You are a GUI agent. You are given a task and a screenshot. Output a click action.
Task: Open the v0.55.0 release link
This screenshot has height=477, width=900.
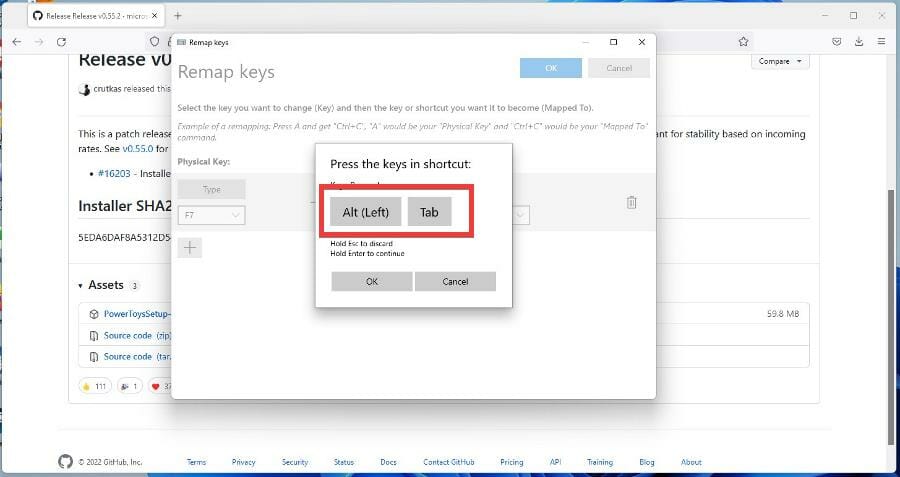click(x=137, y=149)
